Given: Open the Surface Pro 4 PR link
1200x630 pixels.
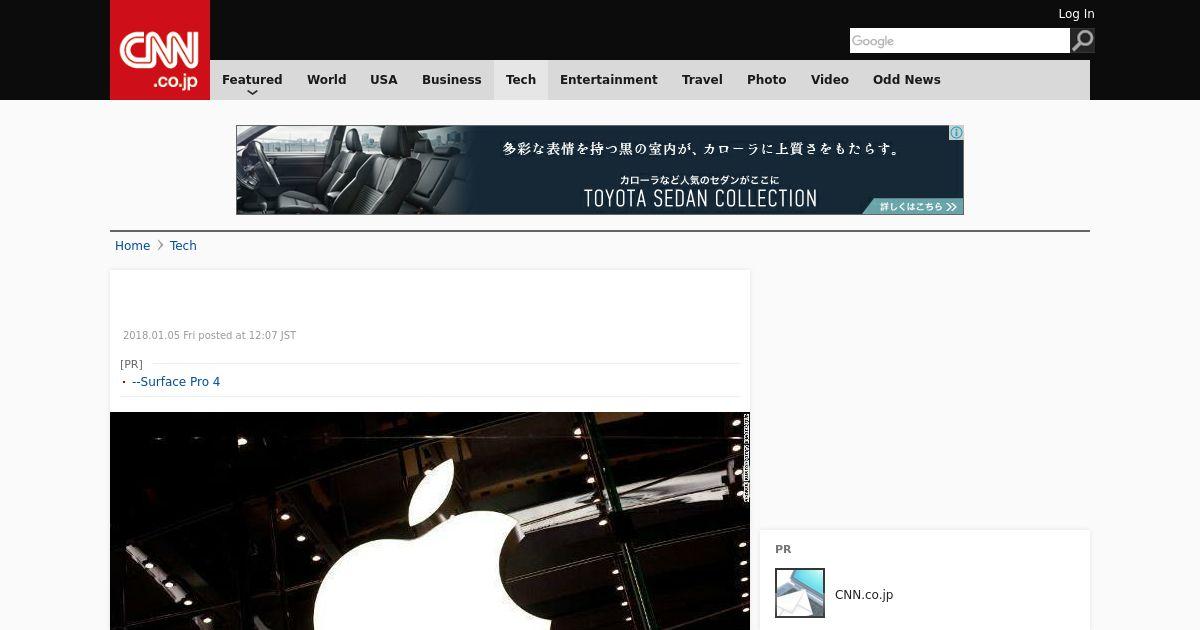Looking at the screenshot, I should (176, 382).
